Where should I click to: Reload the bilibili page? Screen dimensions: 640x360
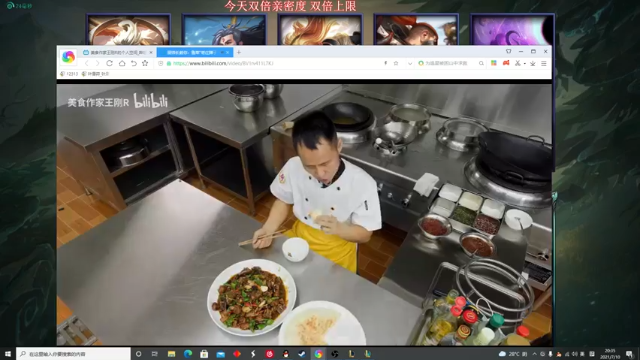(109, 63)
